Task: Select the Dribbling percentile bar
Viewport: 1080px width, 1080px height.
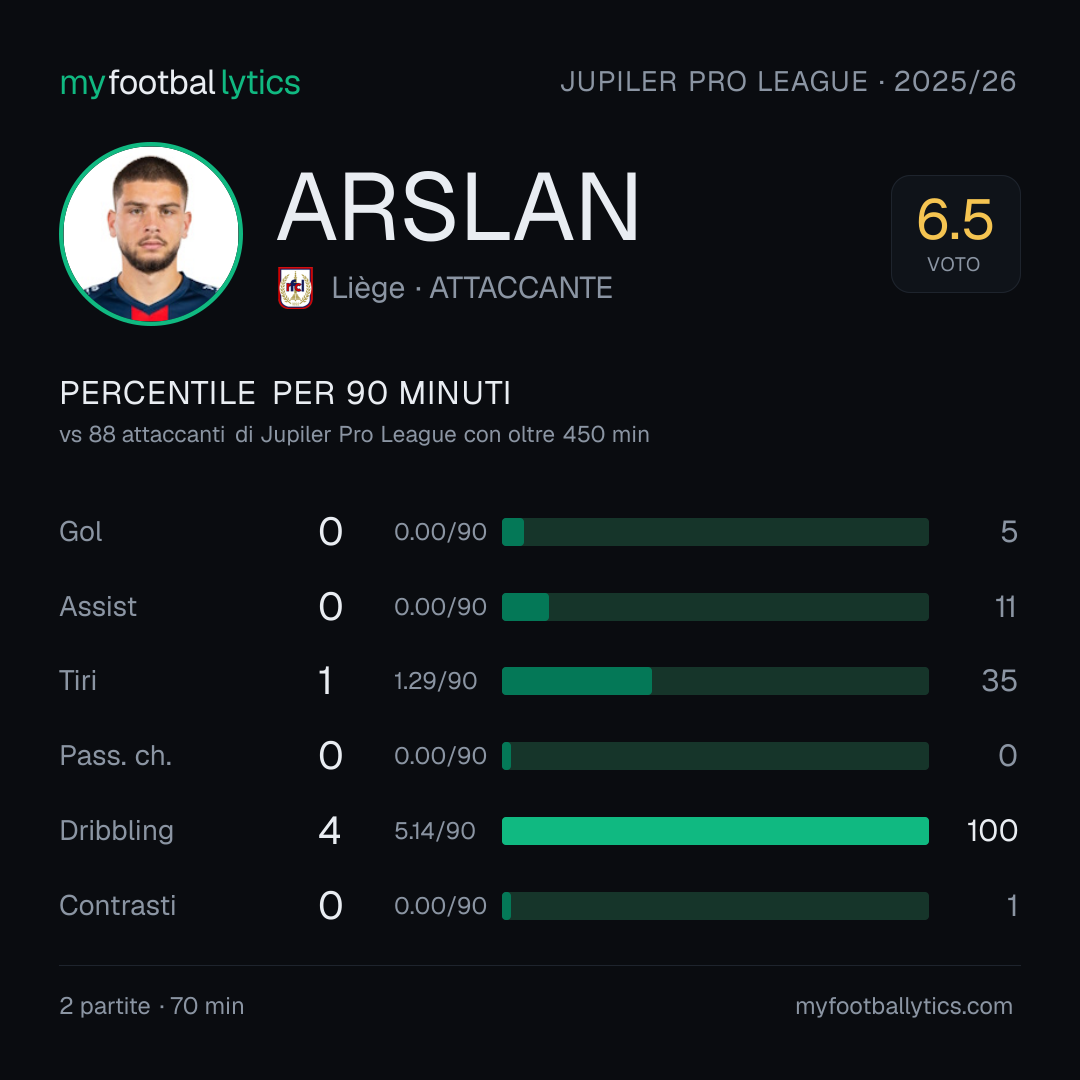Action: coord(715,831)
